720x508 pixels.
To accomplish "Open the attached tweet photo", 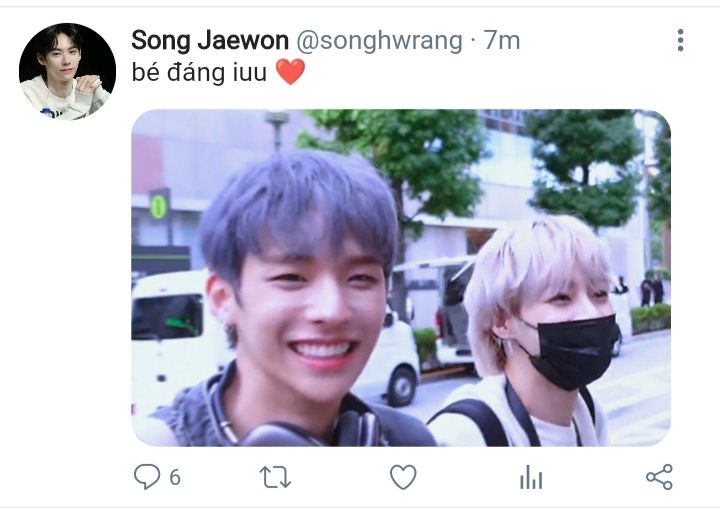I will [x=401, y=278].
